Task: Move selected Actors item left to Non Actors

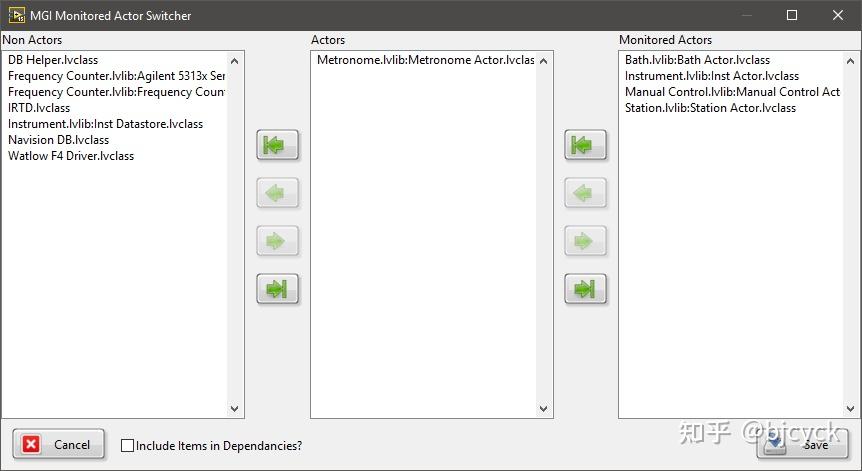Action: pyautogui.click(x=278, y=193)
